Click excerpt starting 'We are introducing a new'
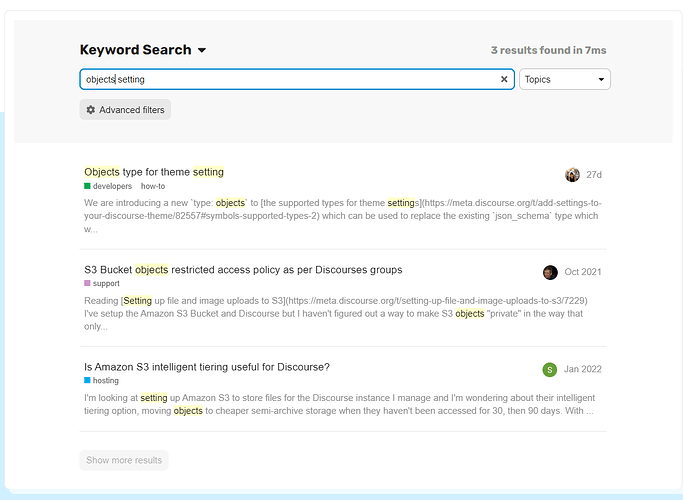Screen dimensions: 683x500 pos(343,216)
